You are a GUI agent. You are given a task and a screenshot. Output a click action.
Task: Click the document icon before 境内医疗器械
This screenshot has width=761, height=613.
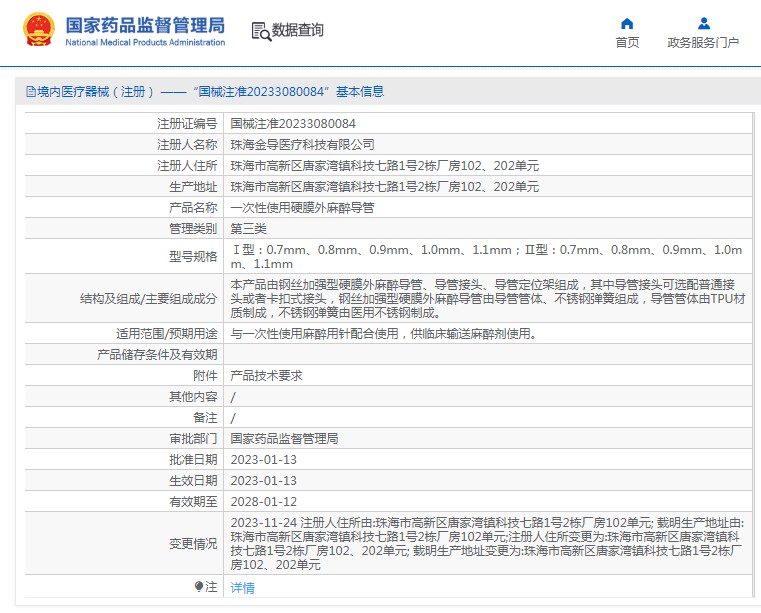(30, 92)
